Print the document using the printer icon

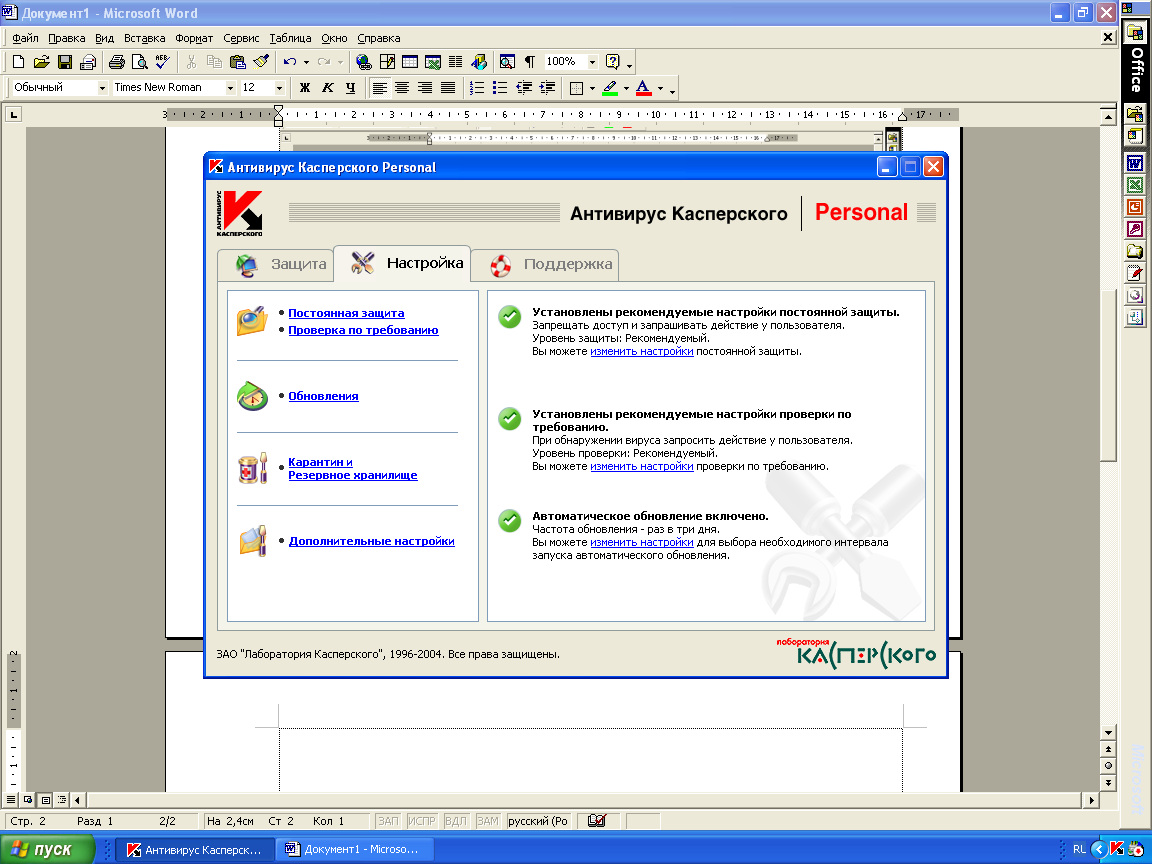tap(117, 62)
